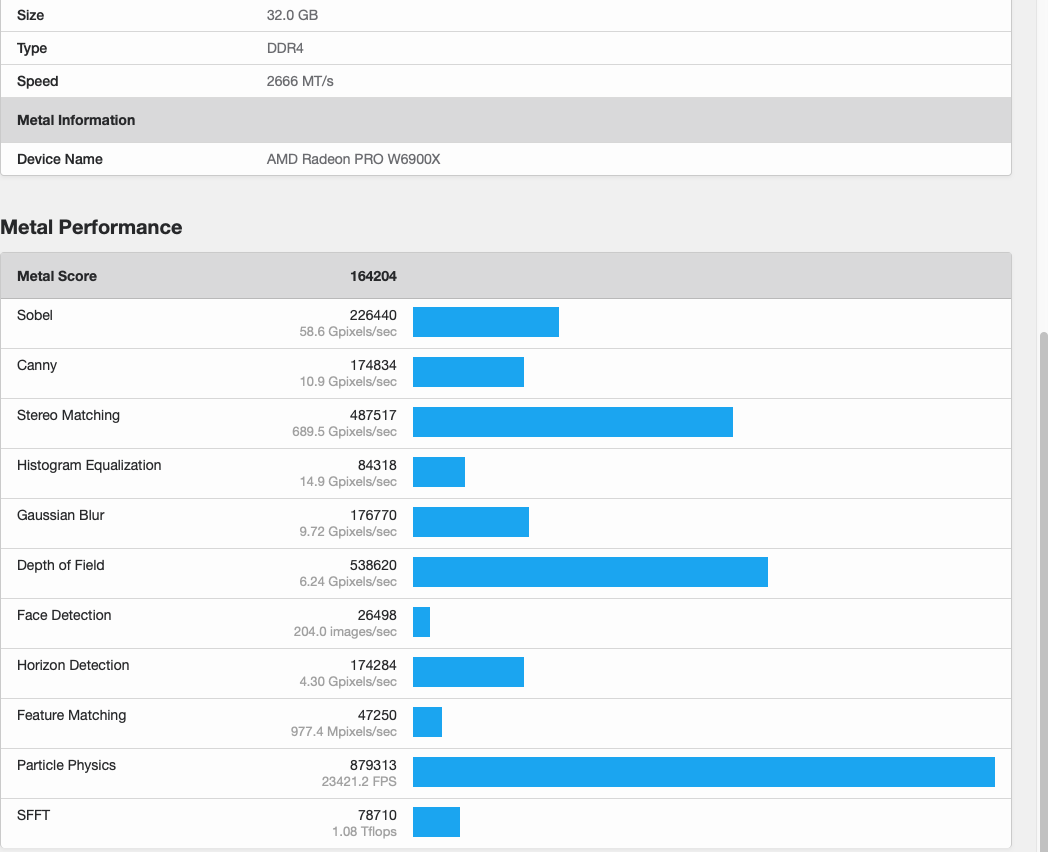Viewport: 1048px width, 852px height.
Task: Click the Feature Matching score 47250
Action: (377, 716)
